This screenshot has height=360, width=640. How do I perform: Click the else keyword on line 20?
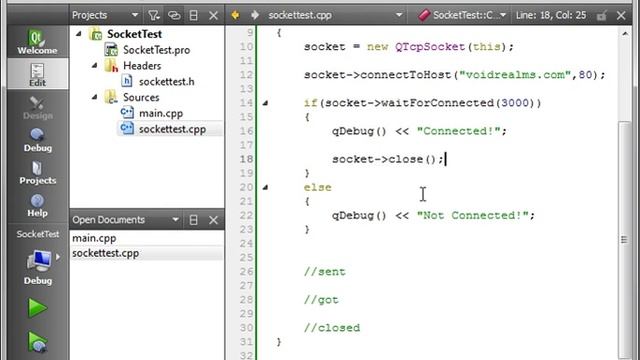click(318, 187)
